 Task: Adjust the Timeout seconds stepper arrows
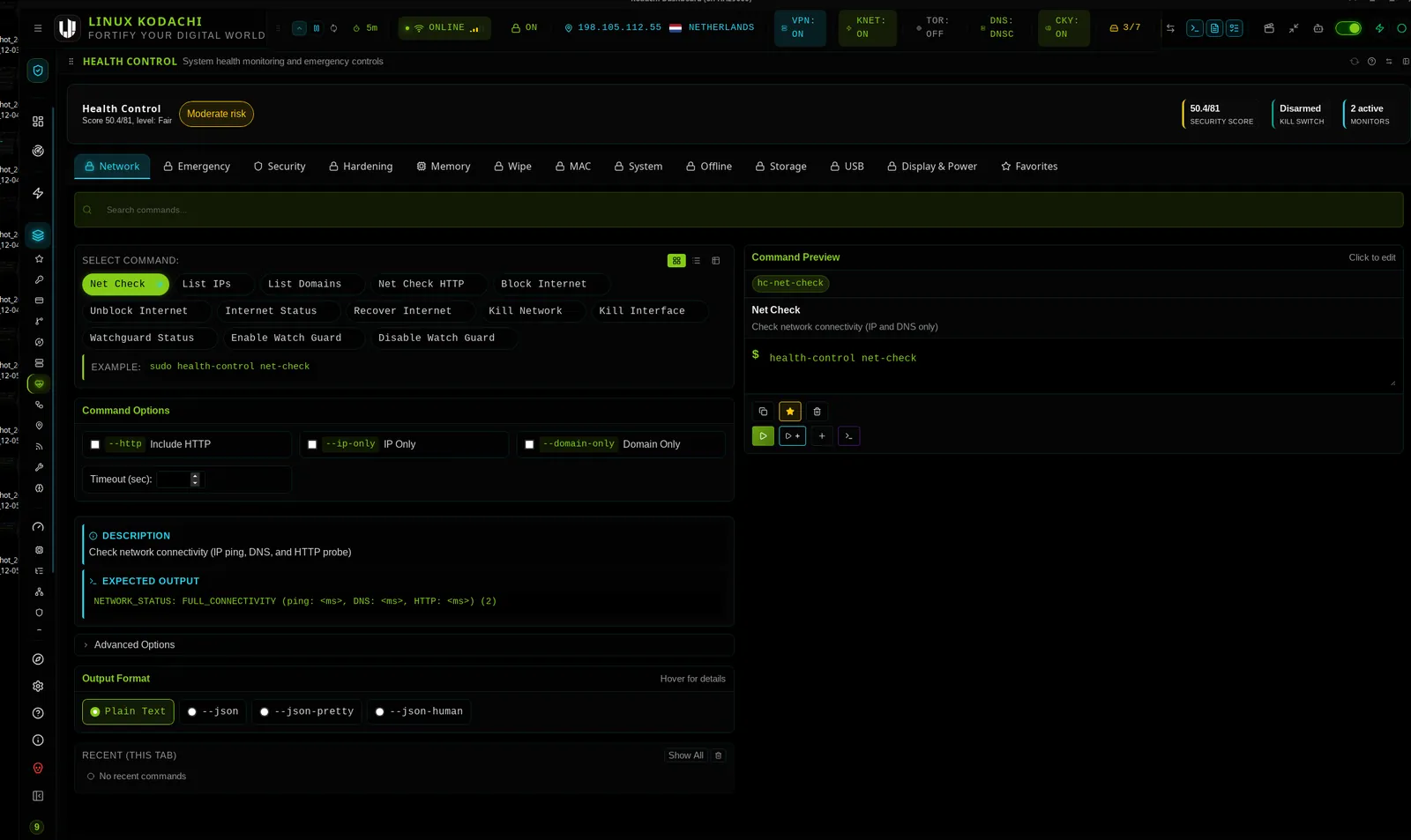(x=195, y=479)
